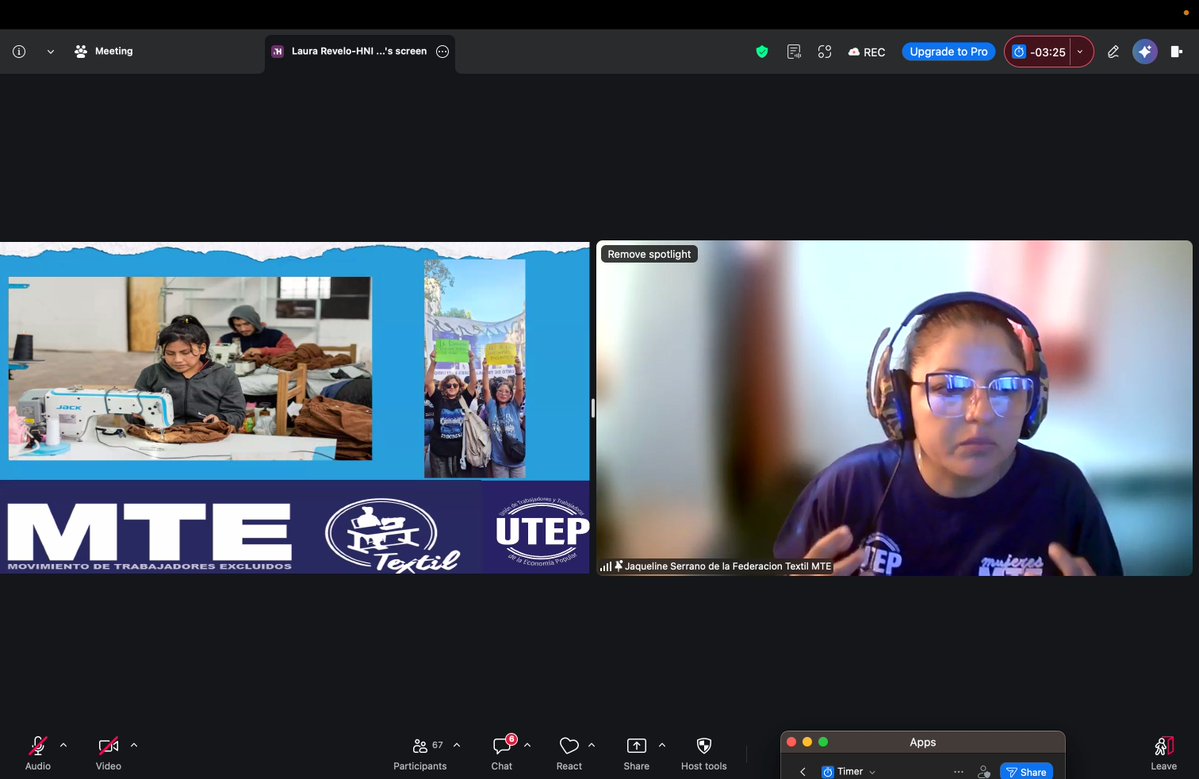This screenshot has height=779, width=1199.
Task: Expand chat options caret
Action: point(527,745)
